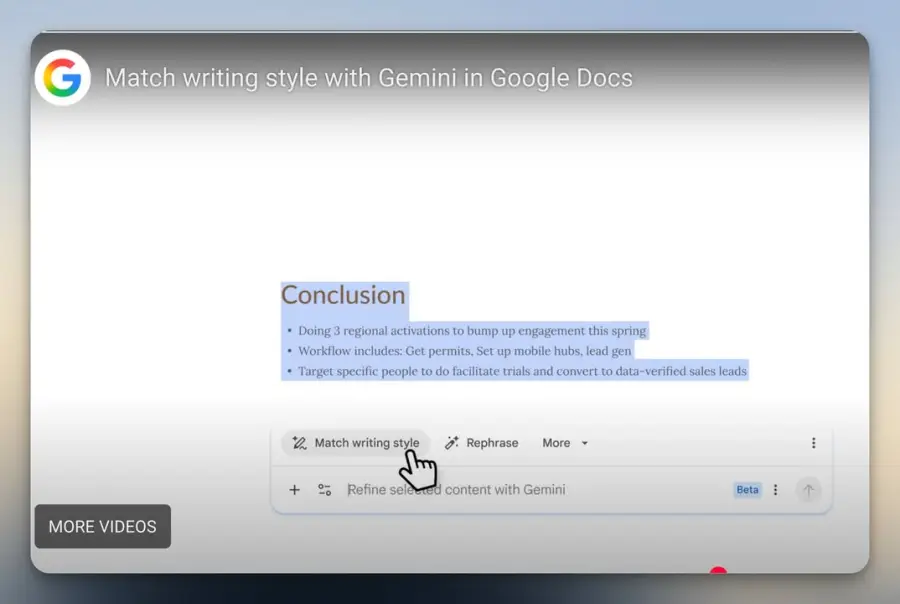Image resolution: width=900 pixels, height=604 pixels.
Task: Click the send up-arrow button
Action: (x=808, y=490)
